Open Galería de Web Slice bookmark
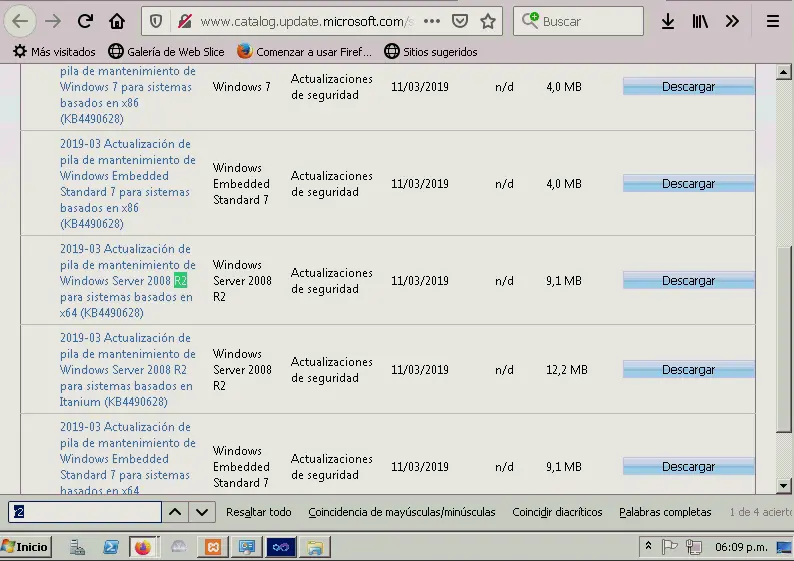Image resolution: width=794 pixels, height=561 pixels. tap(167, 52)
